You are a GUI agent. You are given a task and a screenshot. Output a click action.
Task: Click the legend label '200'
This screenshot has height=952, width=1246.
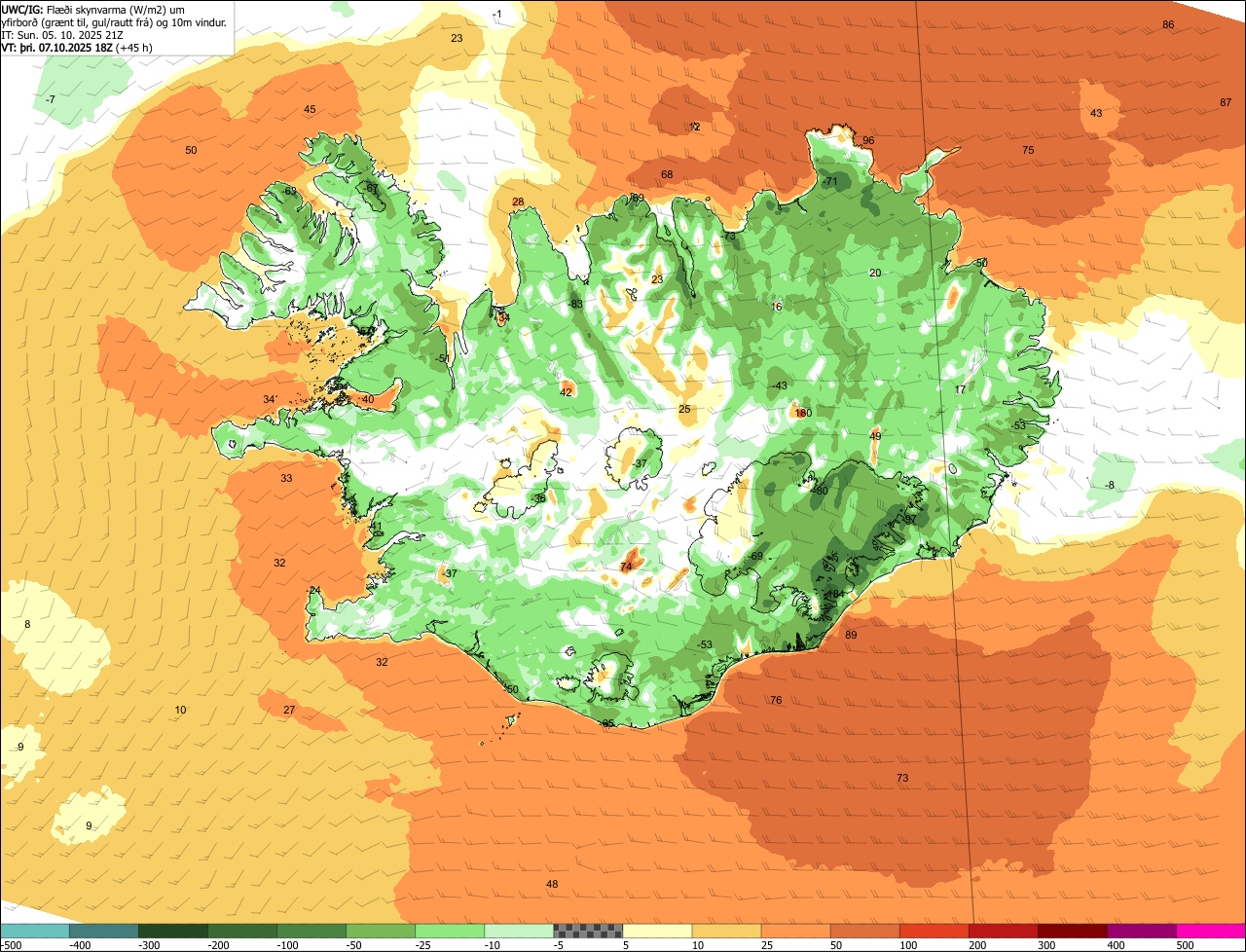click(x=977, y=944)
